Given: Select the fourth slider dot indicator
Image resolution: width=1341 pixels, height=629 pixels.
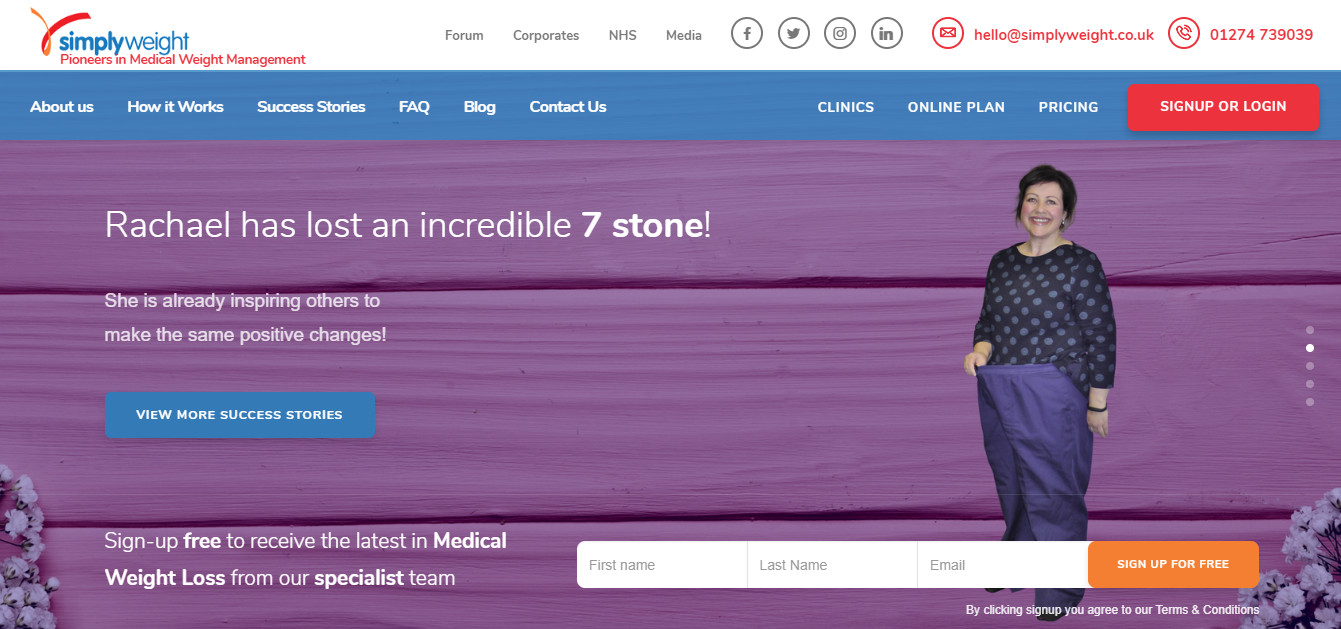Looking at the screenshot, I should pos(1310,384).
